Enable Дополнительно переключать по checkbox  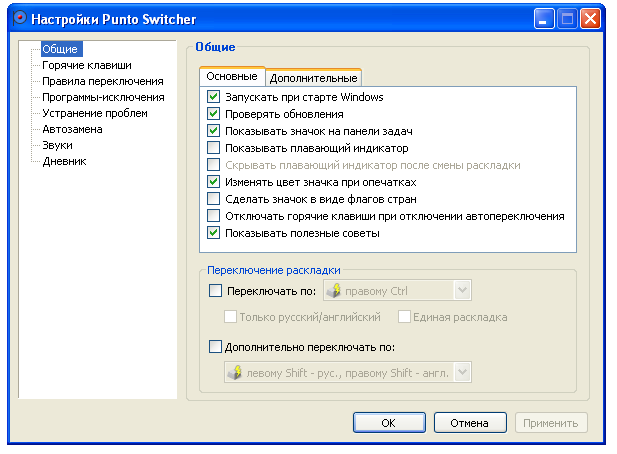click(x=215, y=347)
